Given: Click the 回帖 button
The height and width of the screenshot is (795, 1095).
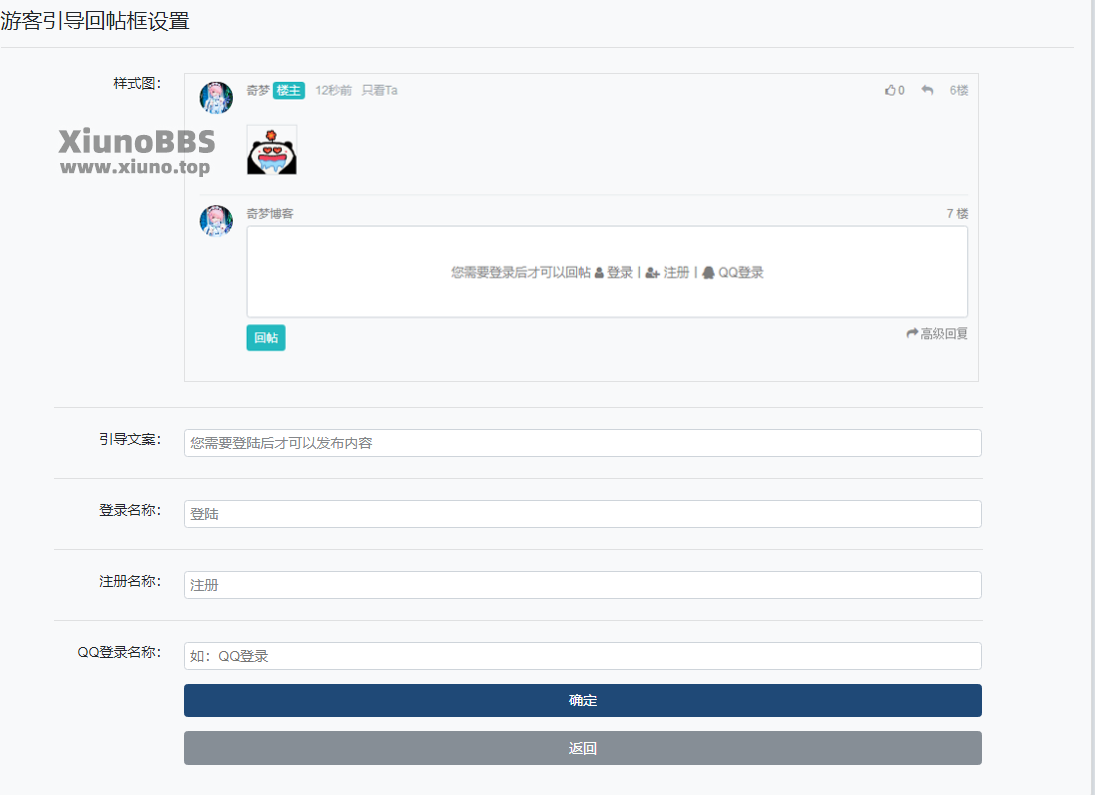Looking at the screenshot, I should tap(266, 337).
